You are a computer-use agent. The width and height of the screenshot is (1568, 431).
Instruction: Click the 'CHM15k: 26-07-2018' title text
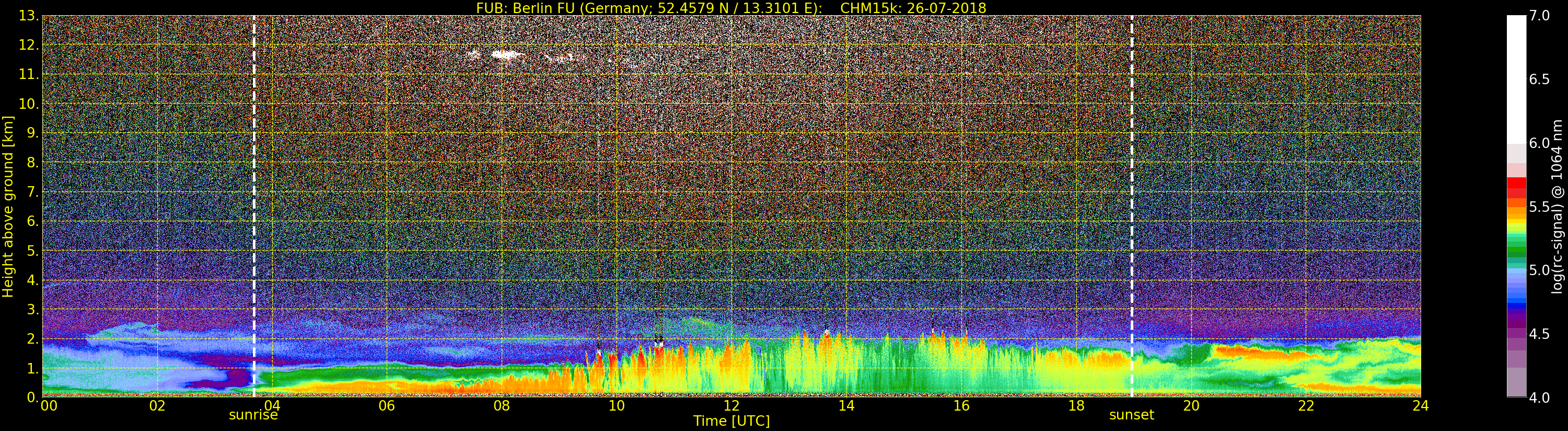[913, 8]
